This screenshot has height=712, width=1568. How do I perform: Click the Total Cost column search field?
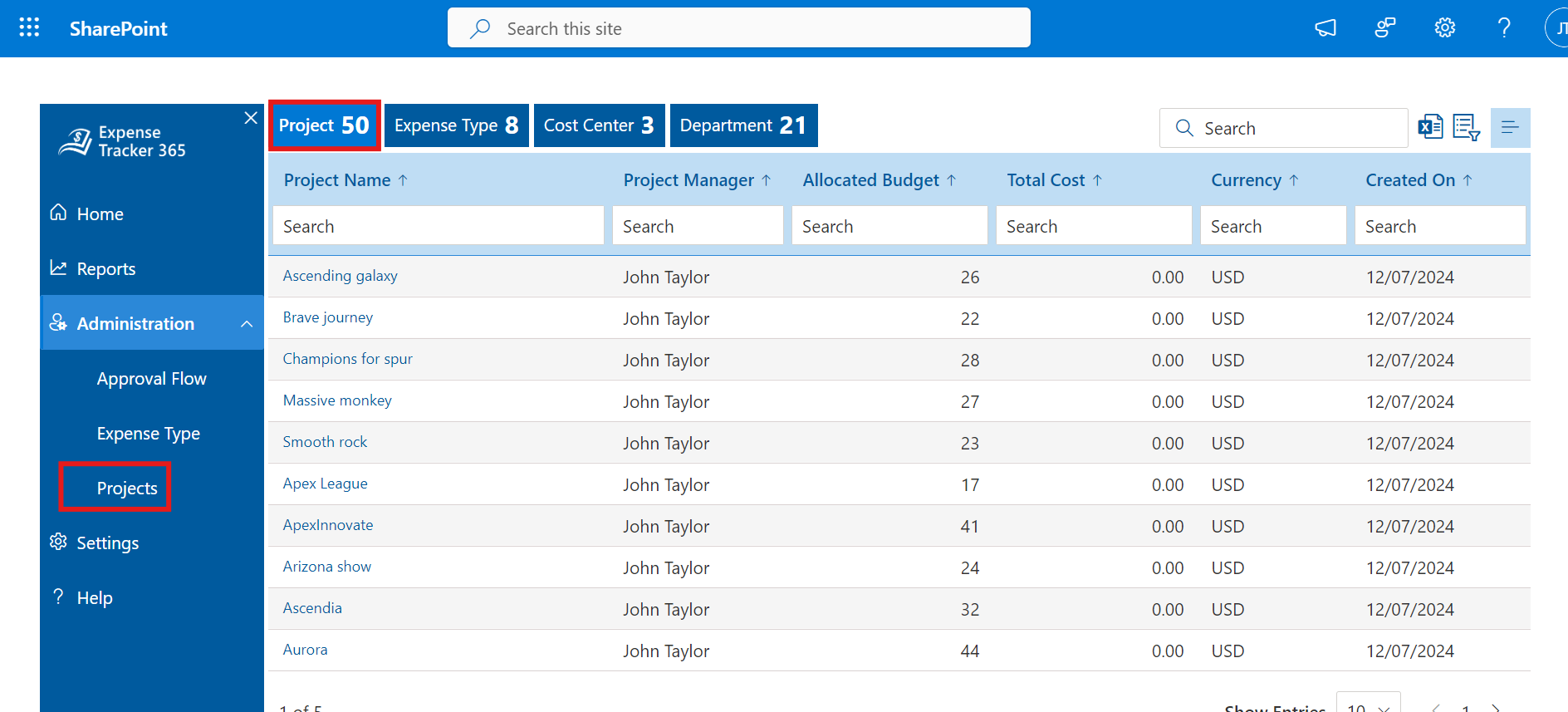click(x=1094, y=226)
